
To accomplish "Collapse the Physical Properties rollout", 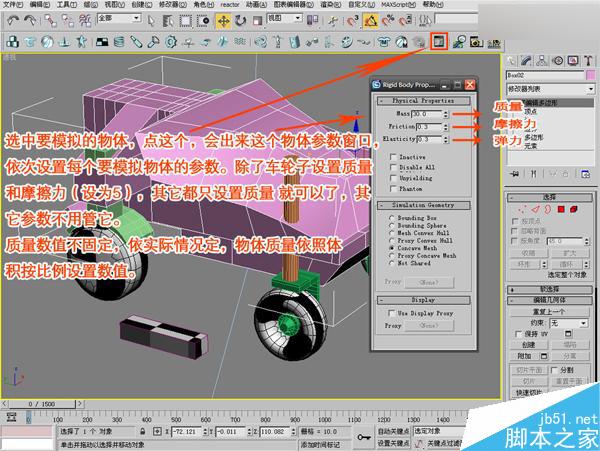I will point(424,101).
